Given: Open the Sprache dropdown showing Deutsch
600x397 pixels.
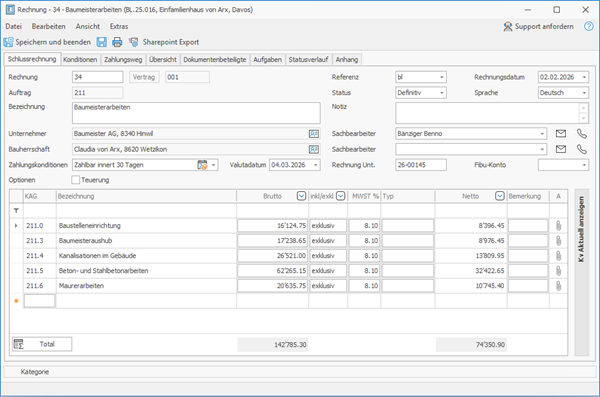Looking at the screenshot, I should pos(584,93).
